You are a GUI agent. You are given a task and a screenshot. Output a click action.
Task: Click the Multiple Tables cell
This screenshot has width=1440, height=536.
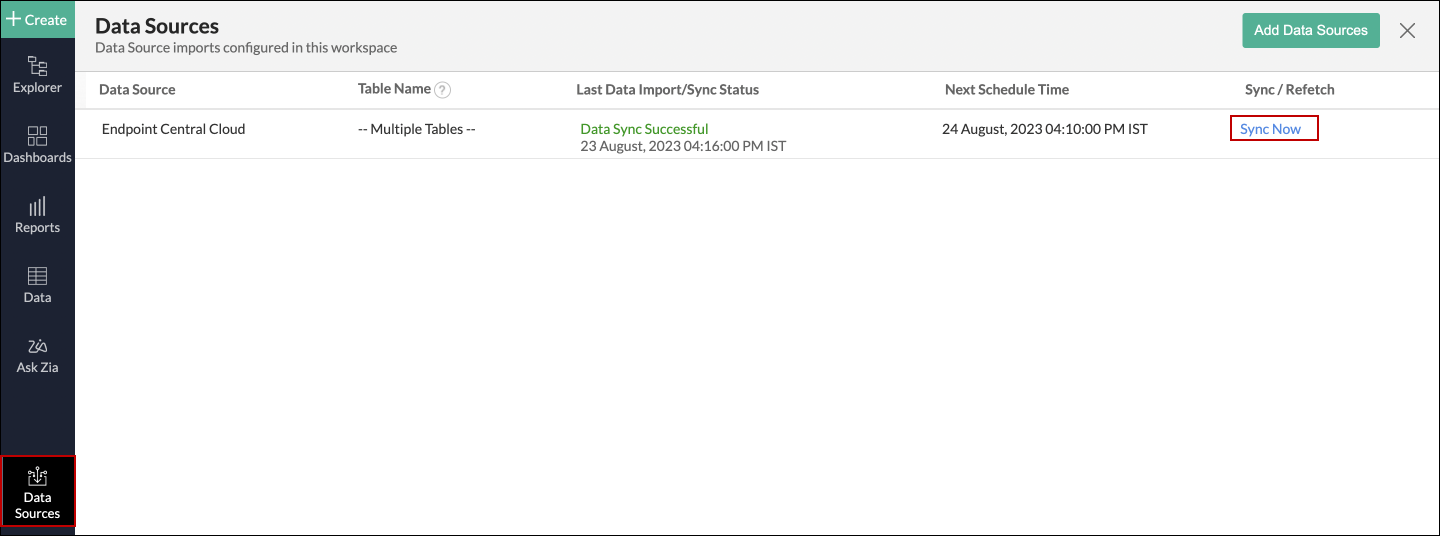[x=416, y=129]
